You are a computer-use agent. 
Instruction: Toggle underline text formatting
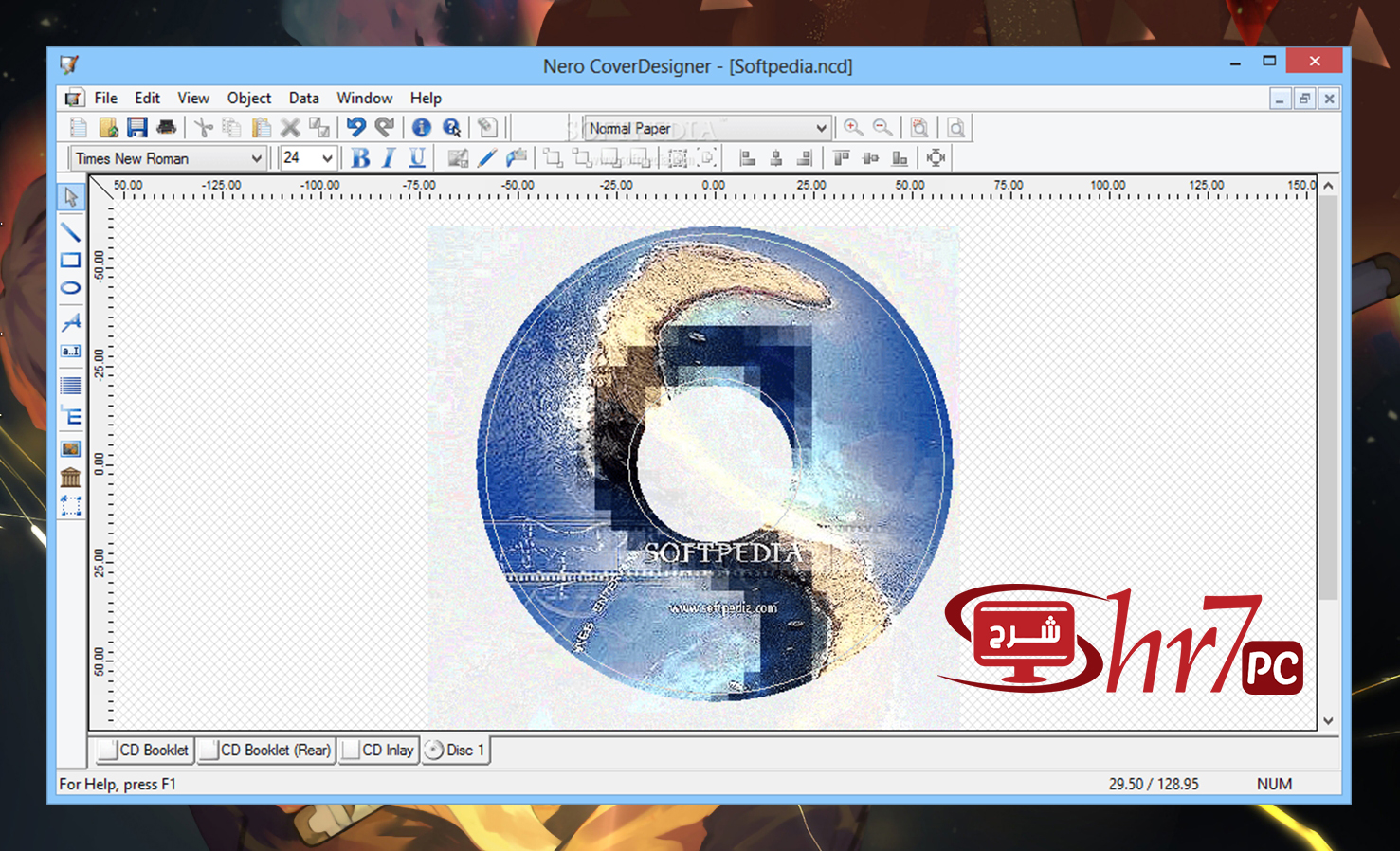(x=417, y=158)
